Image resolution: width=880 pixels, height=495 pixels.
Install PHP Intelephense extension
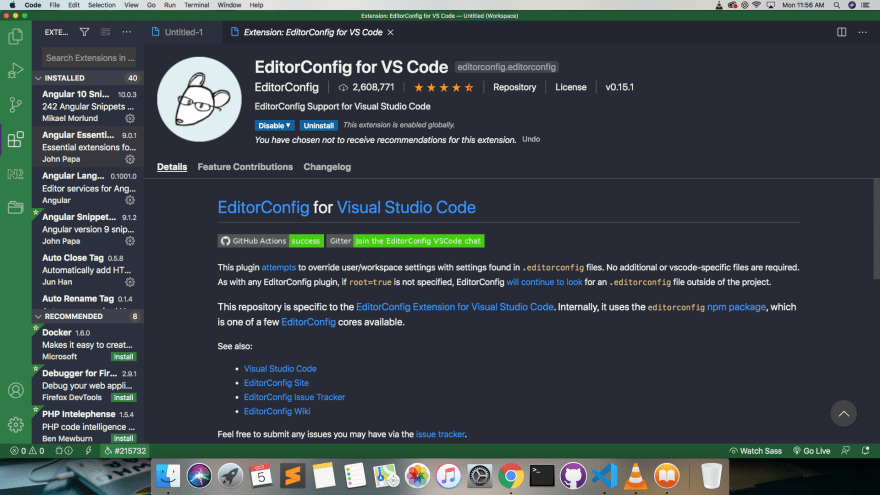(123, 438)
